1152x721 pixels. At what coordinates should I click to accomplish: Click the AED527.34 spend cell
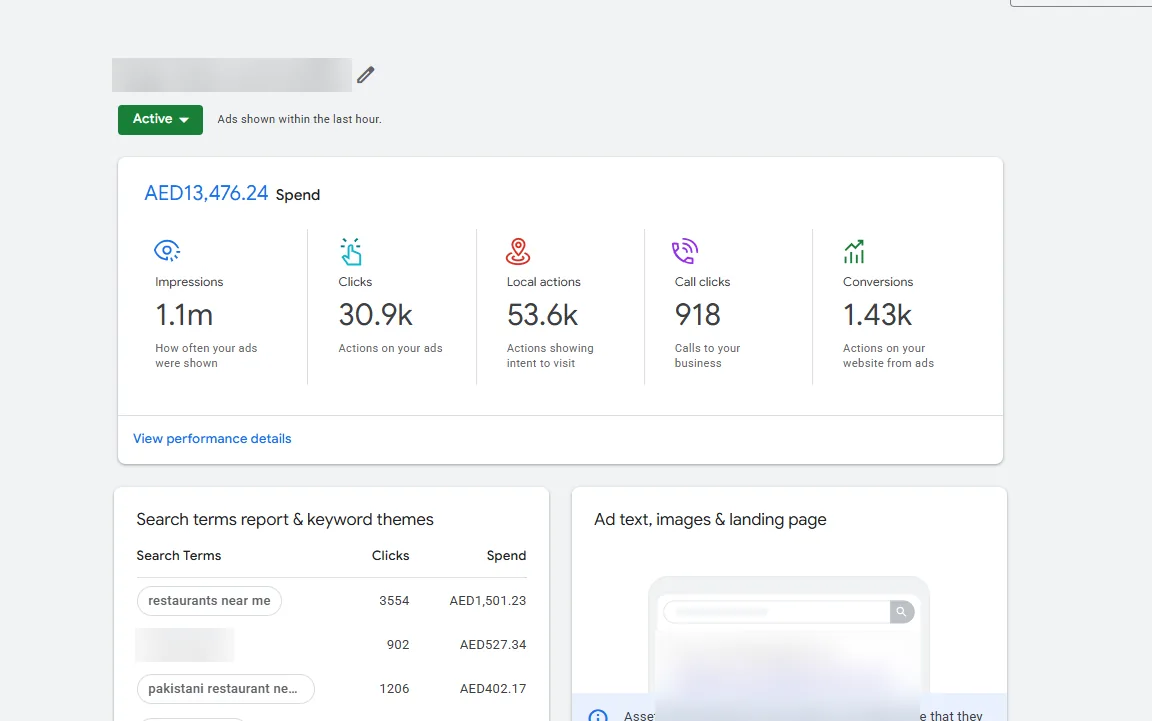coord(493,645)
